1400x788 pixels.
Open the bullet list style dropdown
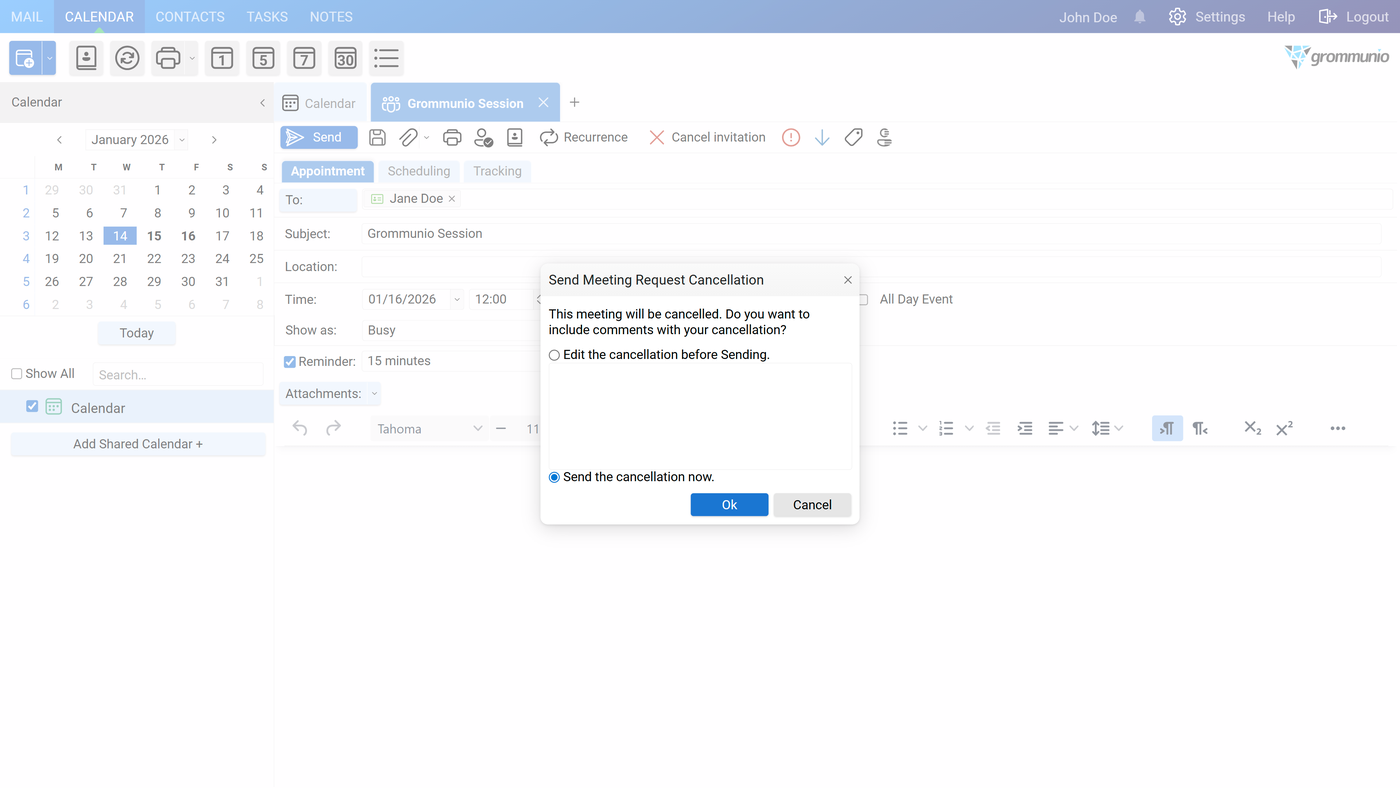pos(922,428)
